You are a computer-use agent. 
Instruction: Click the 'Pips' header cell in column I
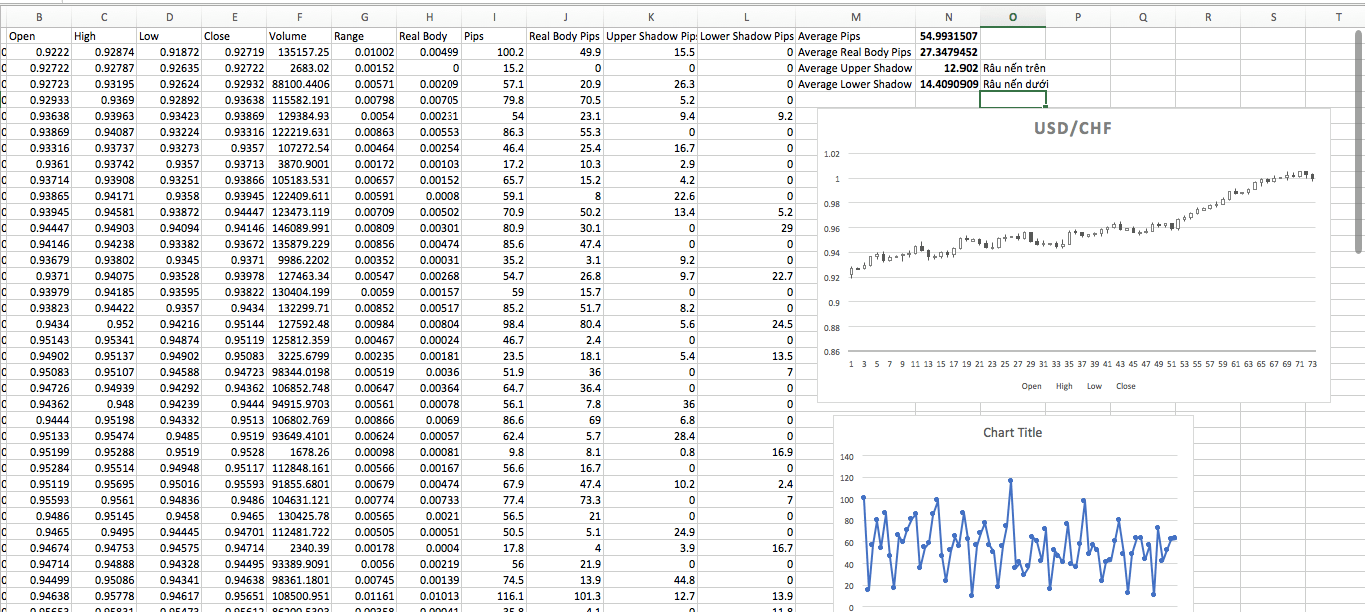click(500, 36)
